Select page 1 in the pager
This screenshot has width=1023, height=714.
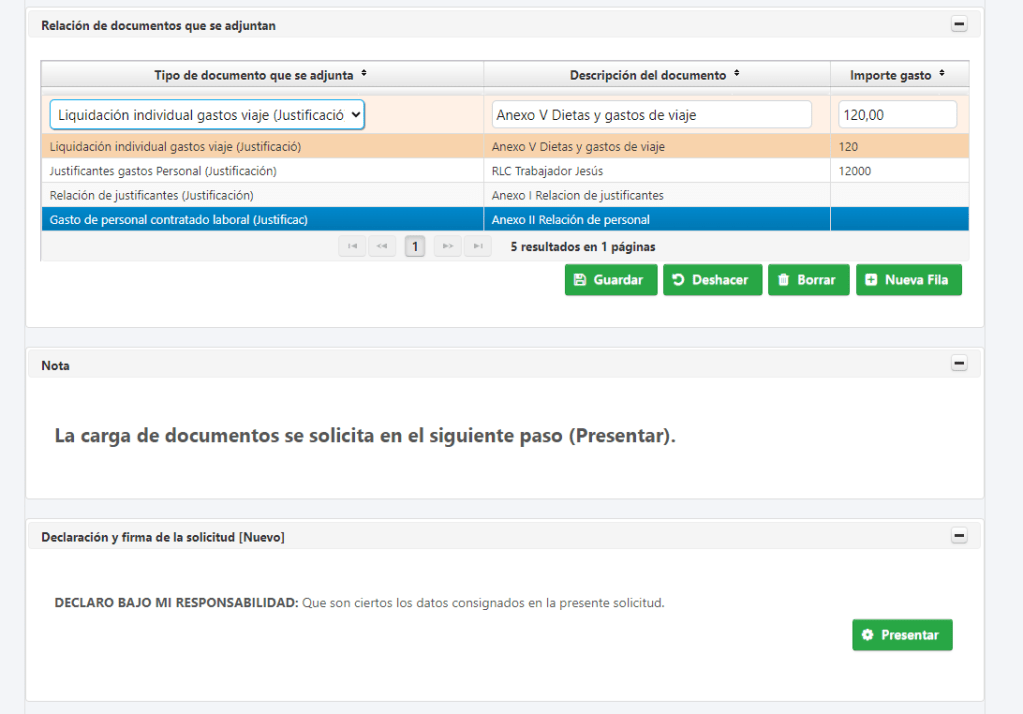tap(415, 246)
